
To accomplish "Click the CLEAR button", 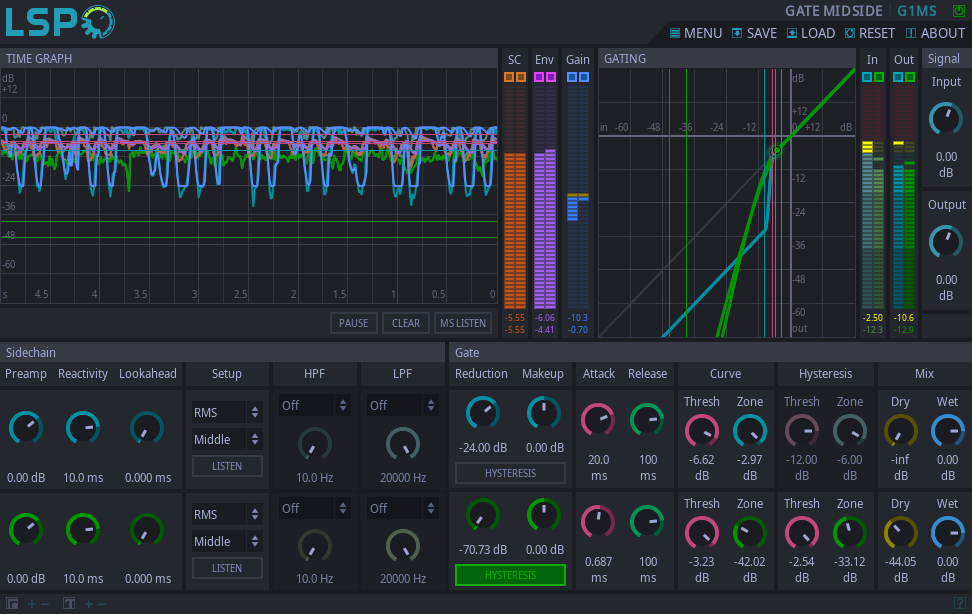I will pos(405,323).
